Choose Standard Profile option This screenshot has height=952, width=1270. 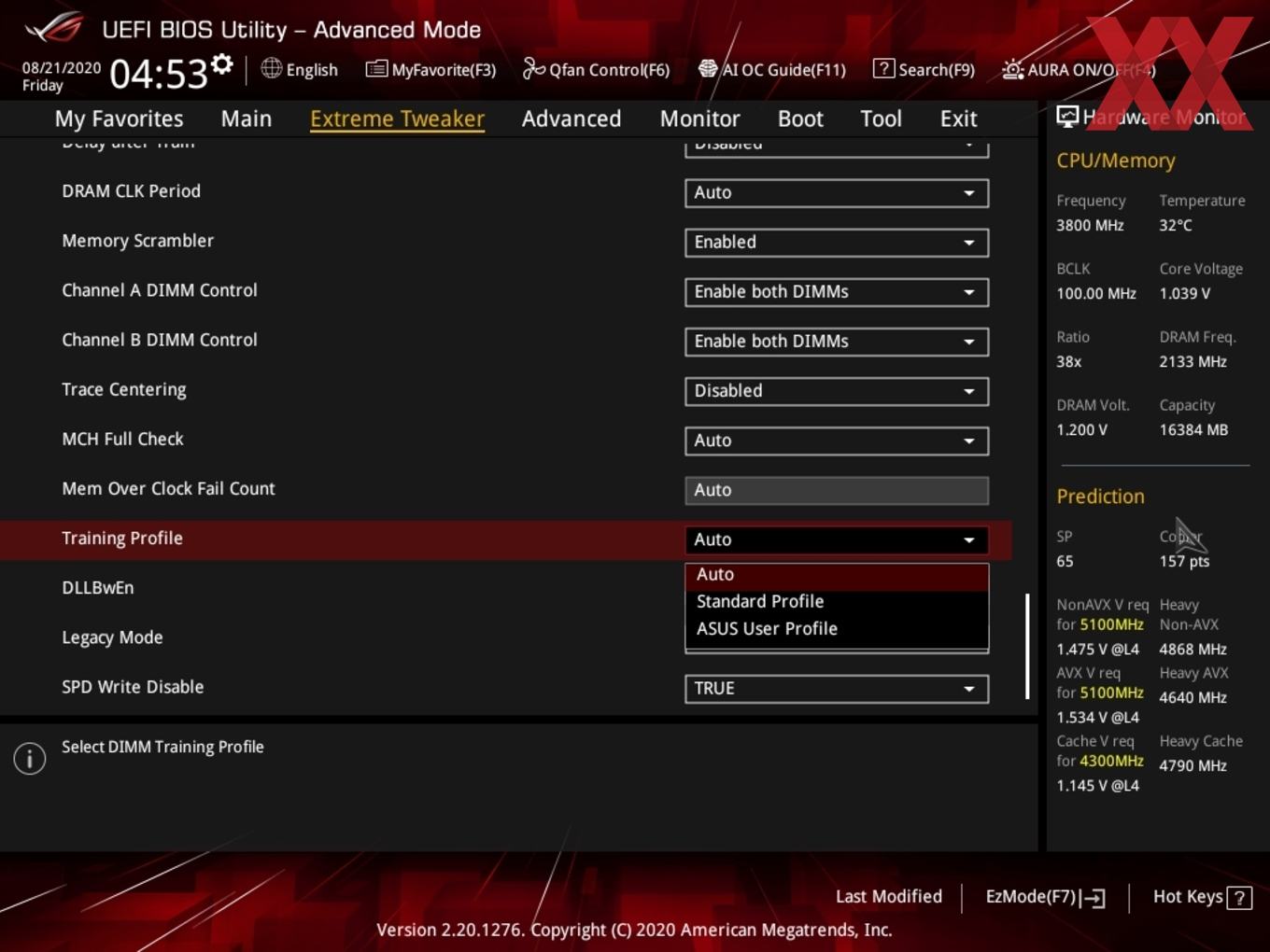click(836, 602)
